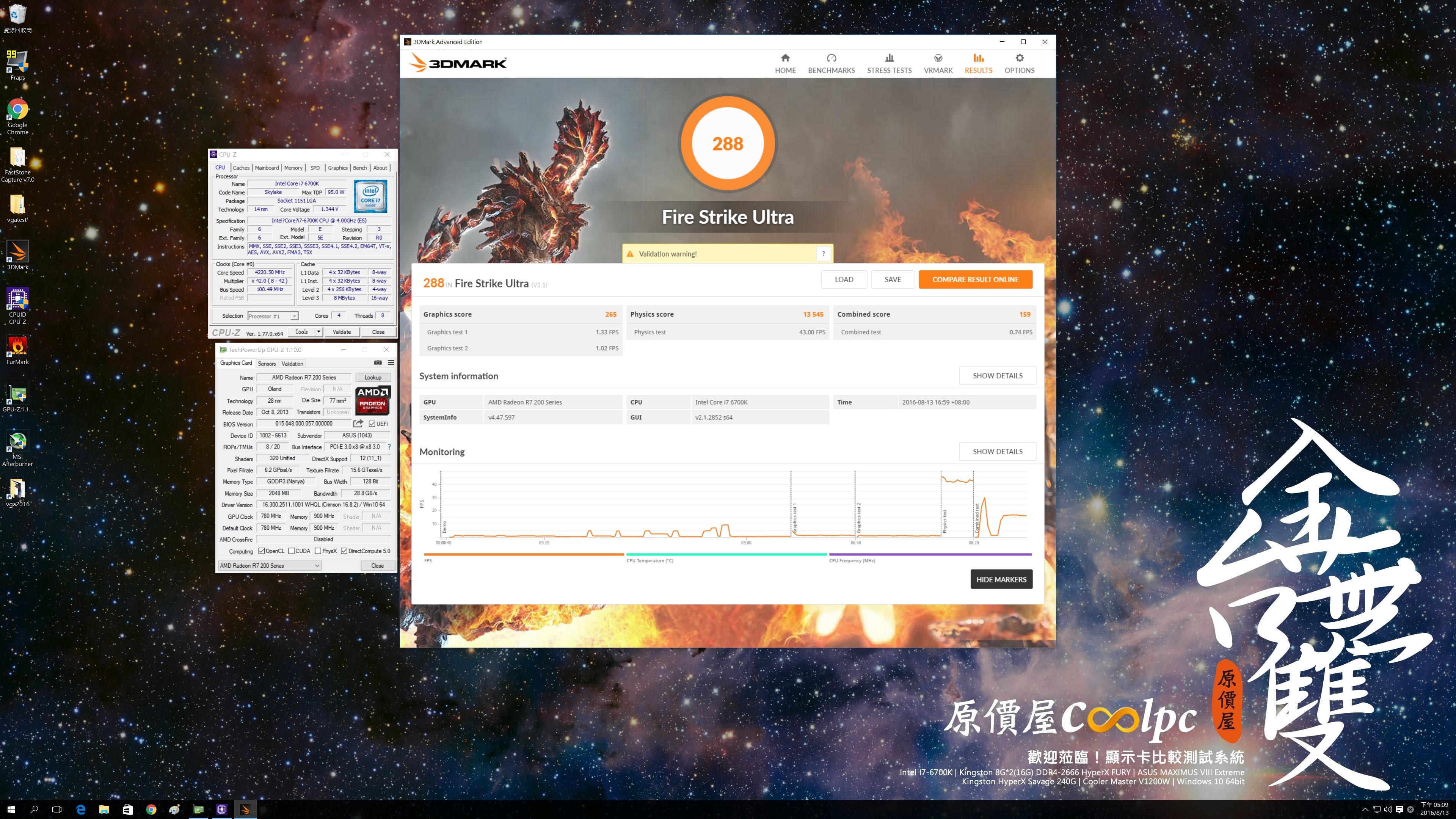Viewport: 1456px width, 819px height.
Task: Click the CPU Frequency legend line
Action: click(930, 554)
